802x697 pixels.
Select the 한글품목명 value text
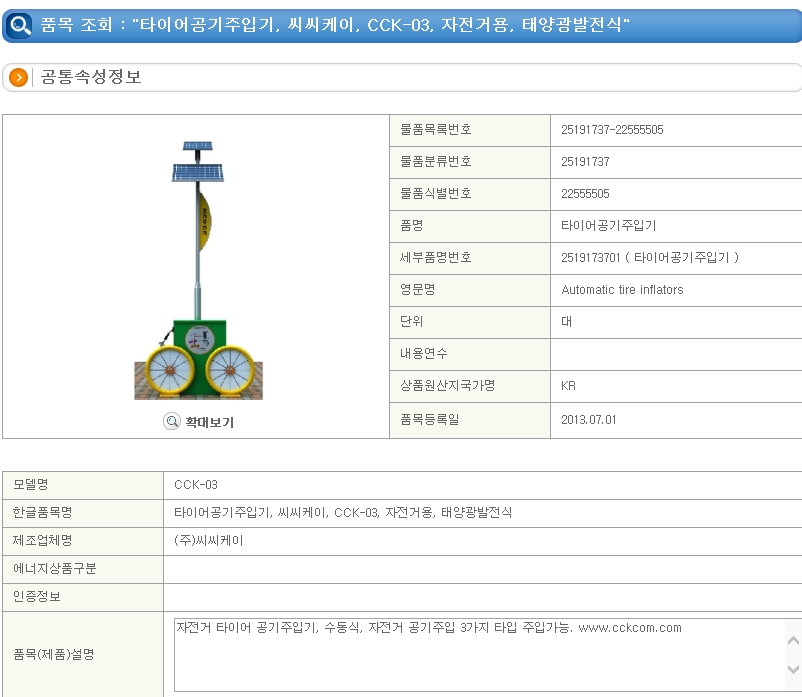[x=342, y=512]
